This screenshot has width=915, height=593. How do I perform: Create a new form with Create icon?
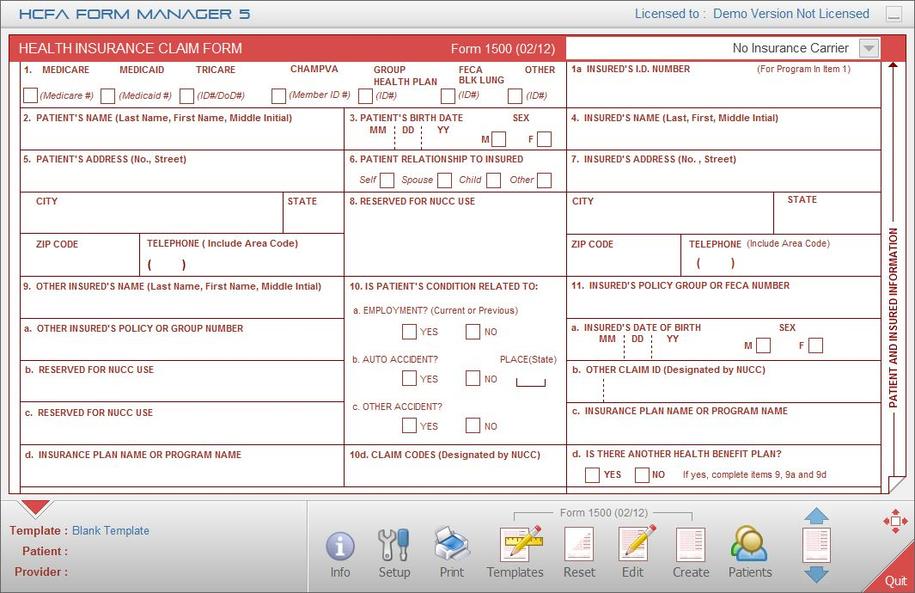coord(690,545)
